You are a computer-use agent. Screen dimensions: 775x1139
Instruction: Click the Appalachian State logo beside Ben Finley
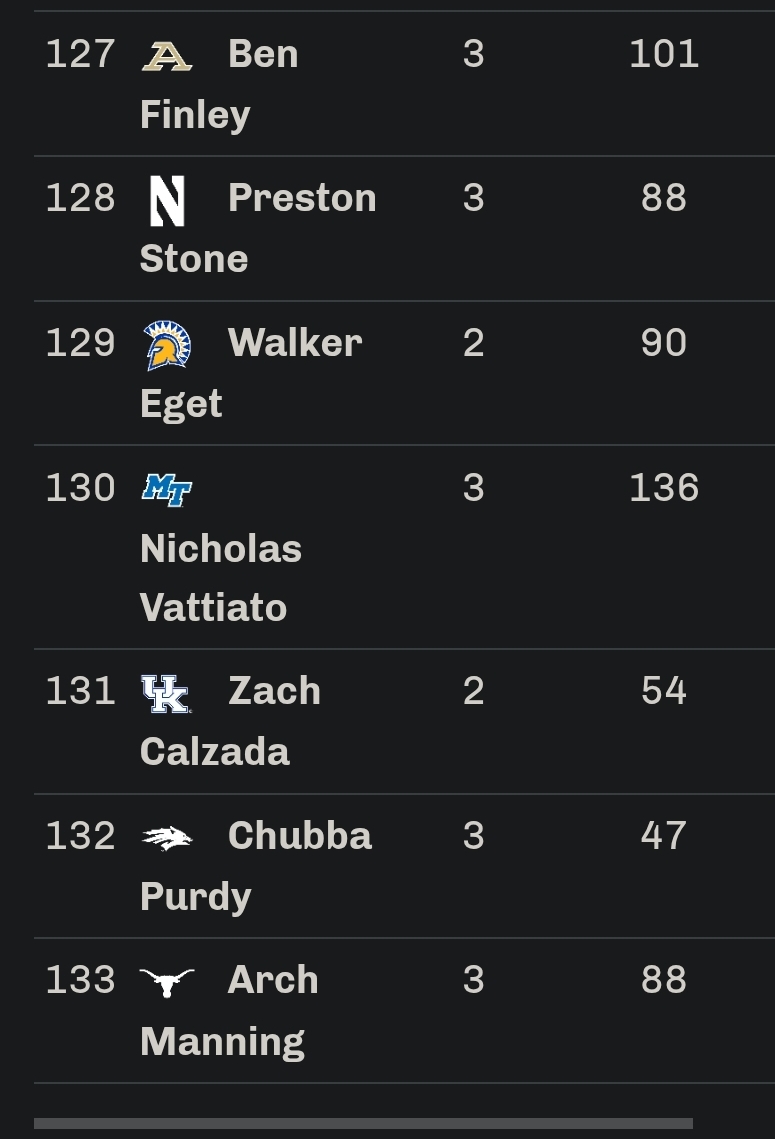pyautogui.click(x=166, y=56)
